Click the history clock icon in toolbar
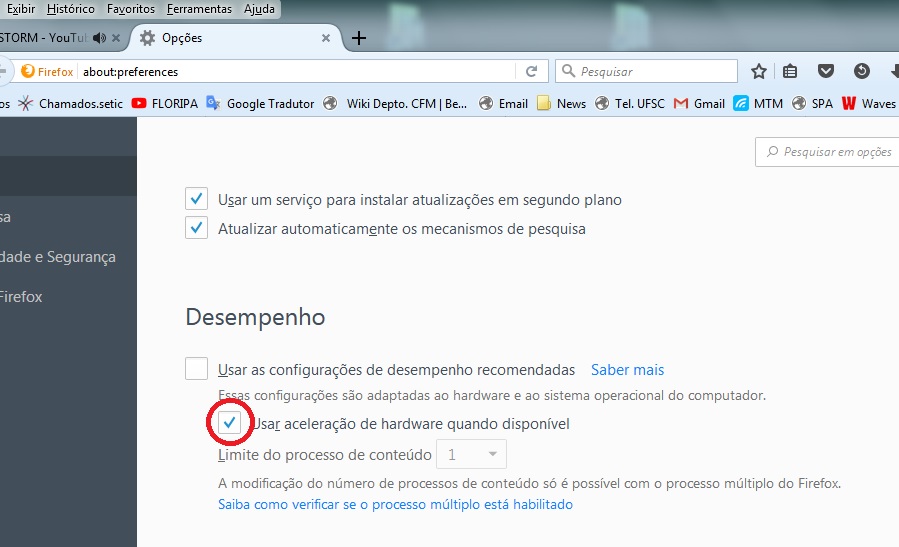The image size is (899, 547). tap(861, 71)
